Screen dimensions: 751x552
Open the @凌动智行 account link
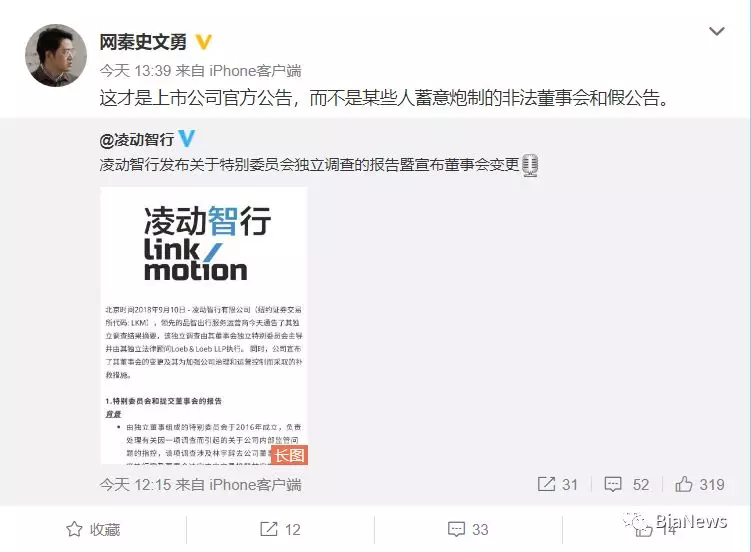pyautogui.click(x=137, y=140)
